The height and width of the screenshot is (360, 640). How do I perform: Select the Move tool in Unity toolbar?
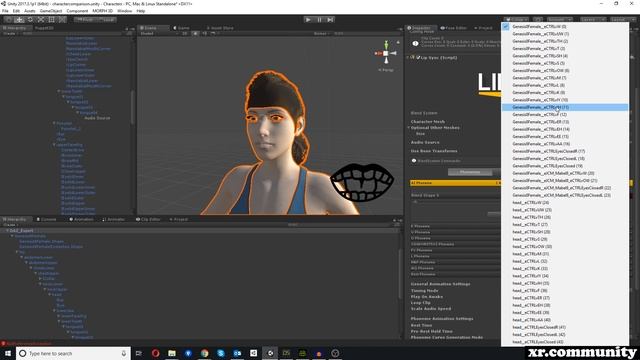tap(19, 20)
